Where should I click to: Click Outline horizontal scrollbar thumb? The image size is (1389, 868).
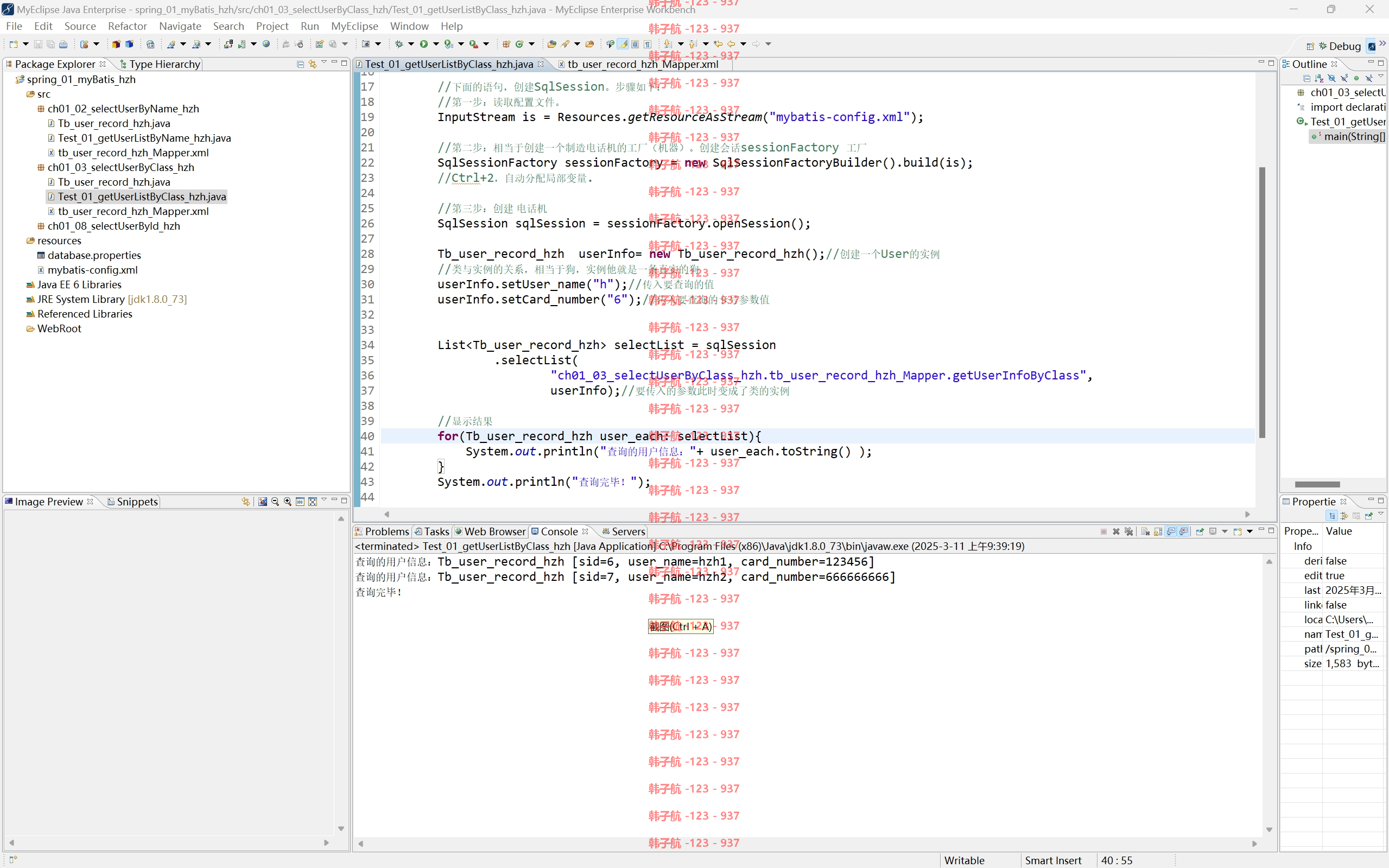[x=1317, y=484]
